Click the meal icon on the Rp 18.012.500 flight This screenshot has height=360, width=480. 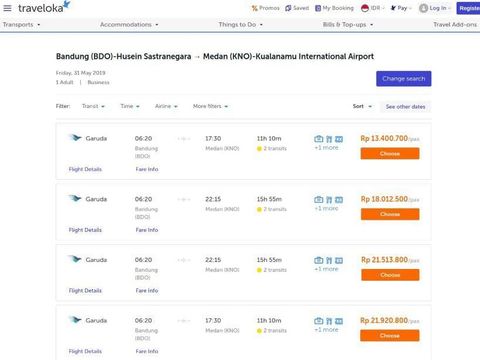click(329, 200)
